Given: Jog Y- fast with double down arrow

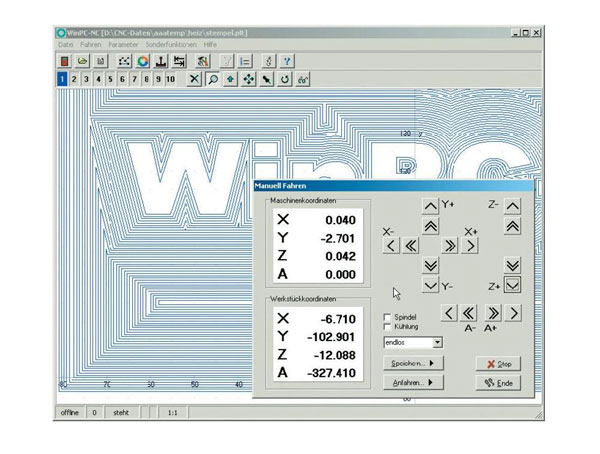Looking at the screenshot, I should click(430, 265).
